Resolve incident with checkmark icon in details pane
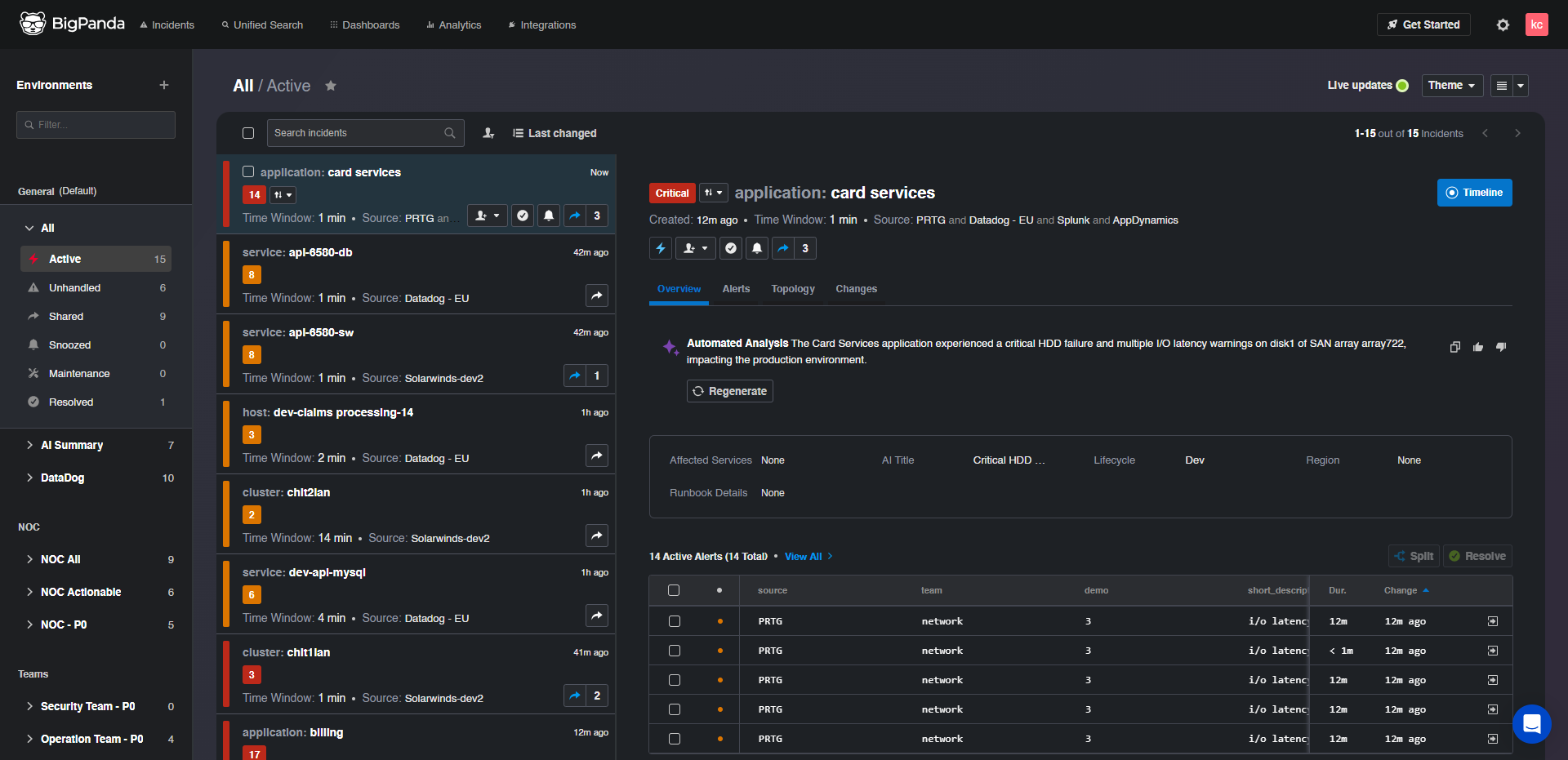1568x760 pixels. [x=731, y=248]
